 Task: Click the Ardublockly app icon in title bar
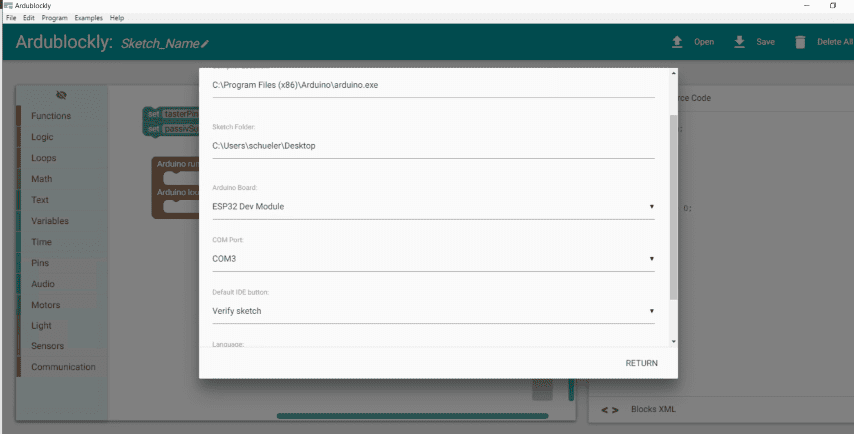tap(8, 6)
